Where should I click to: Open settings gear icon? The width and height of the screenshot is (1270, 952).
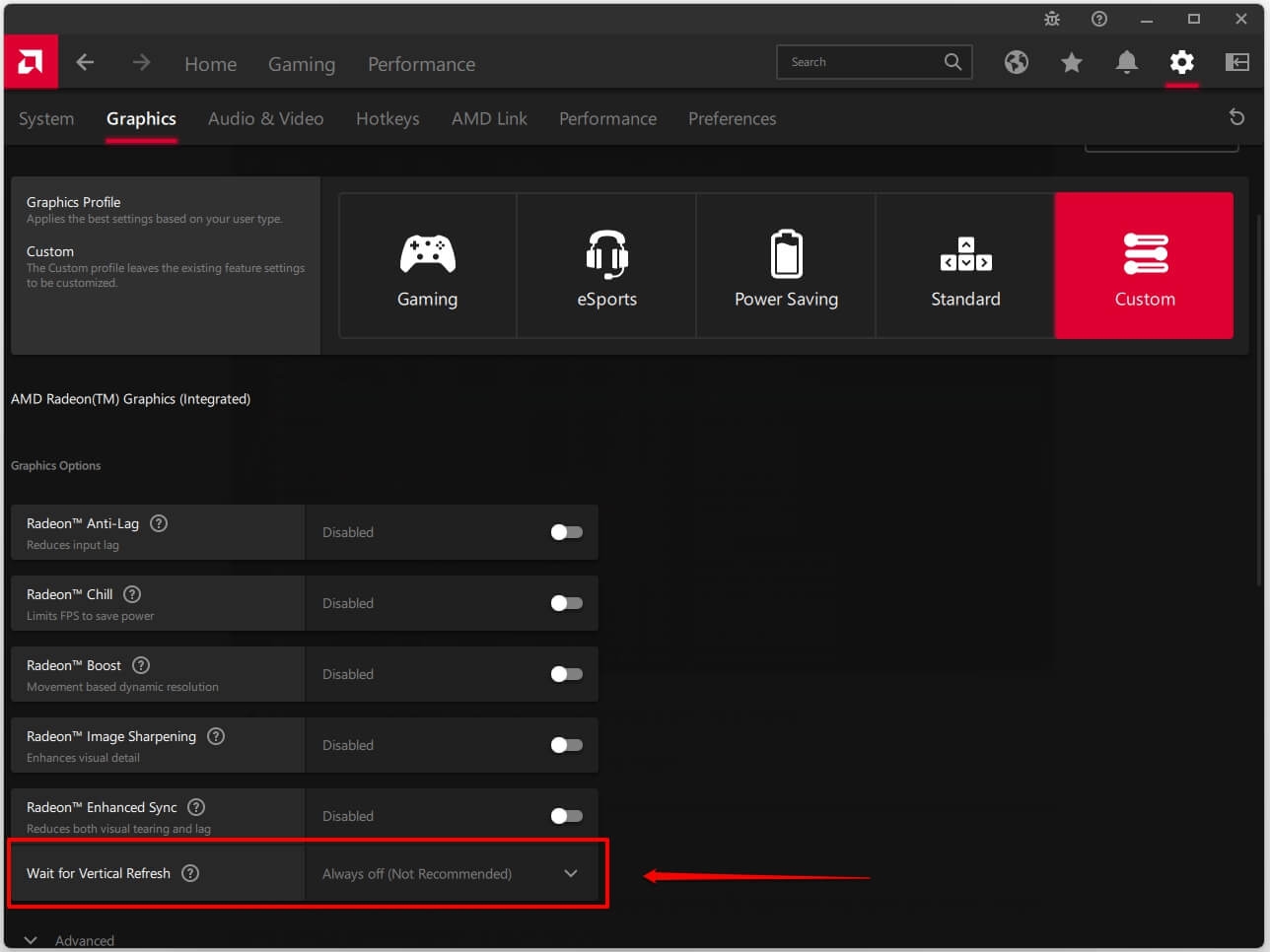(x=1182, y=63)
